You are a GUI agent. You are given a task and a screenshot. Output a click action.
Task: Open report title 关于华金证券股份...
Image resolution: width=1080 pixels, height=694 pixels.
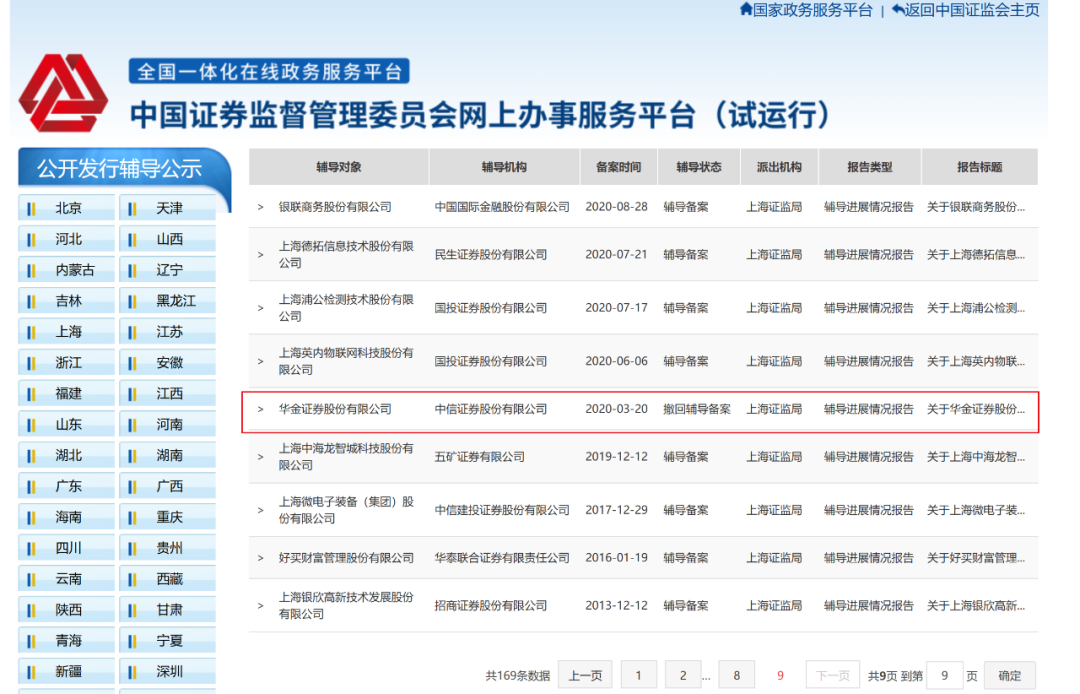[x=975, y=409]
